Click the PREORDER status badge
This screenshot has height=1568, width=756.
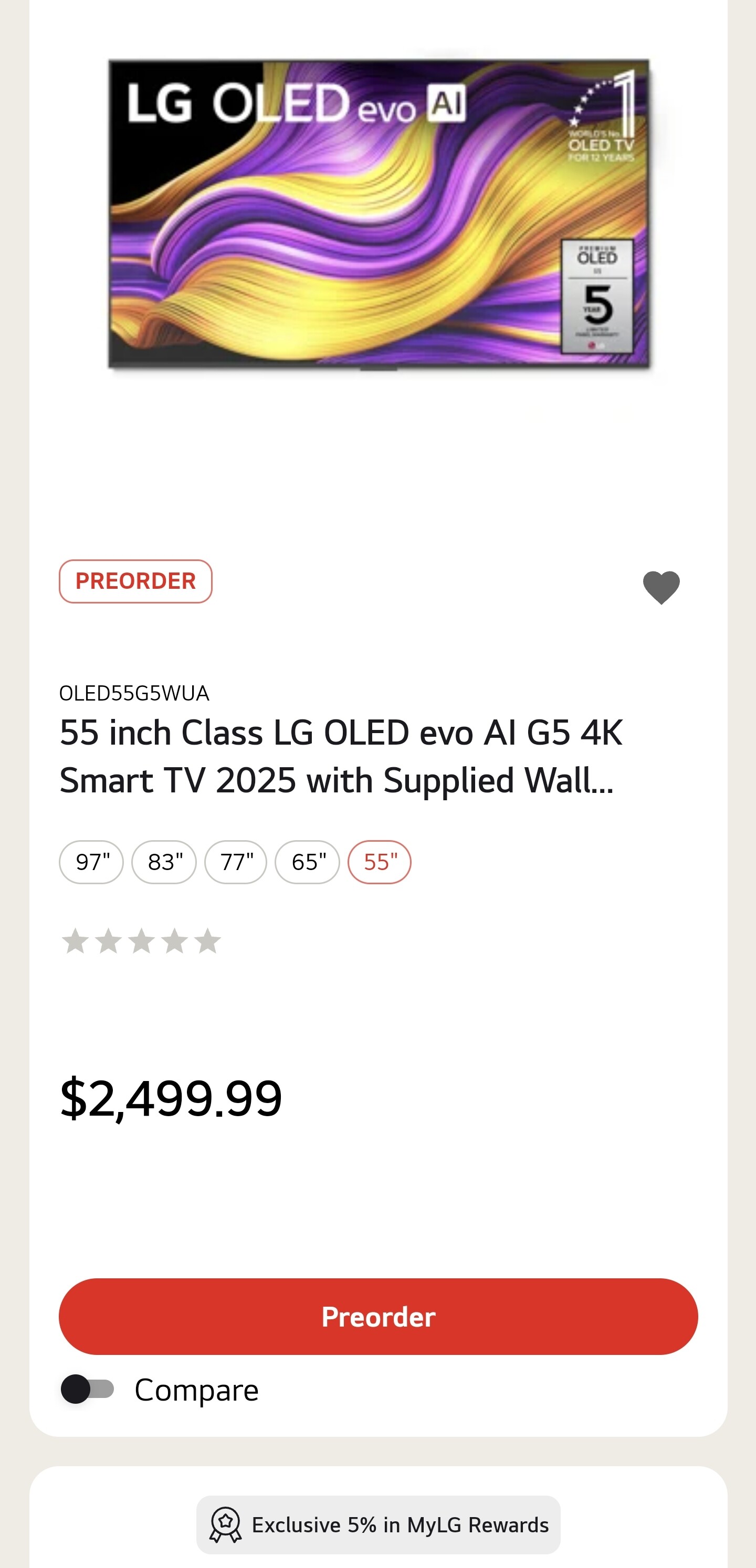coord(135,581)
